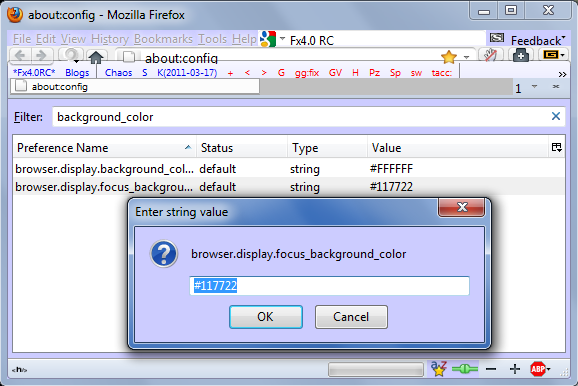Open the Feedback menu button
This screenshot has height=386, width=578.
pos(538,40)
